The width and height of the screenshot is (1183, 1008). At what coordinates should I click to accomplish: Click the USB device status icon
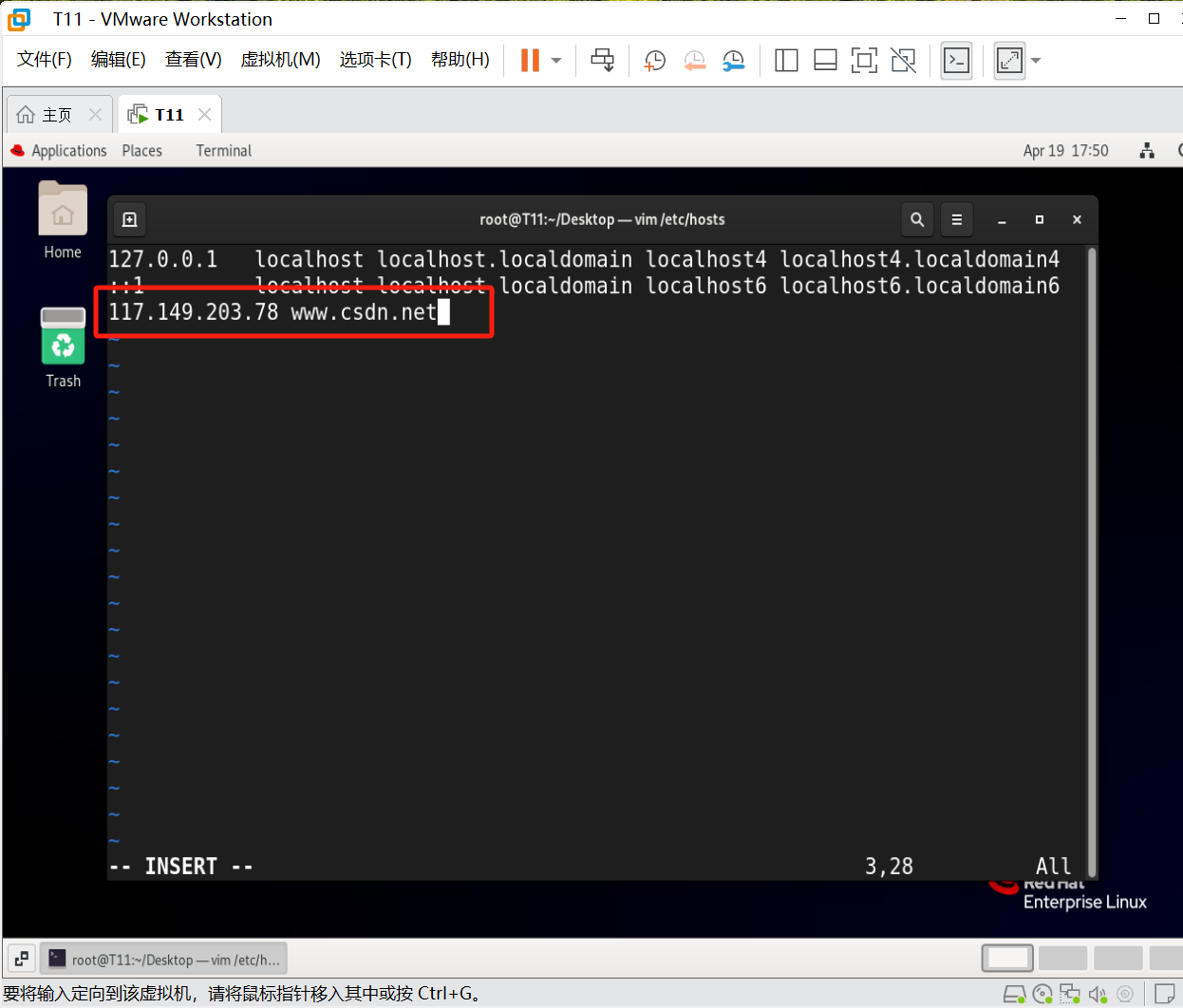1125,995
